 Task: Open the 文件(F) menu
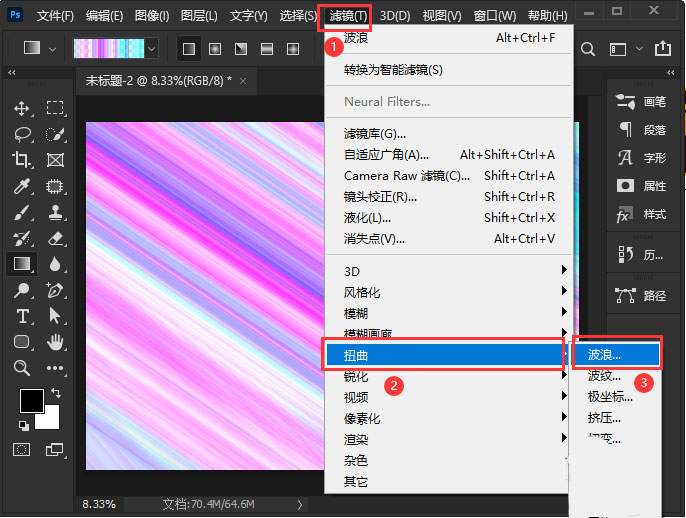click(55, 16)
